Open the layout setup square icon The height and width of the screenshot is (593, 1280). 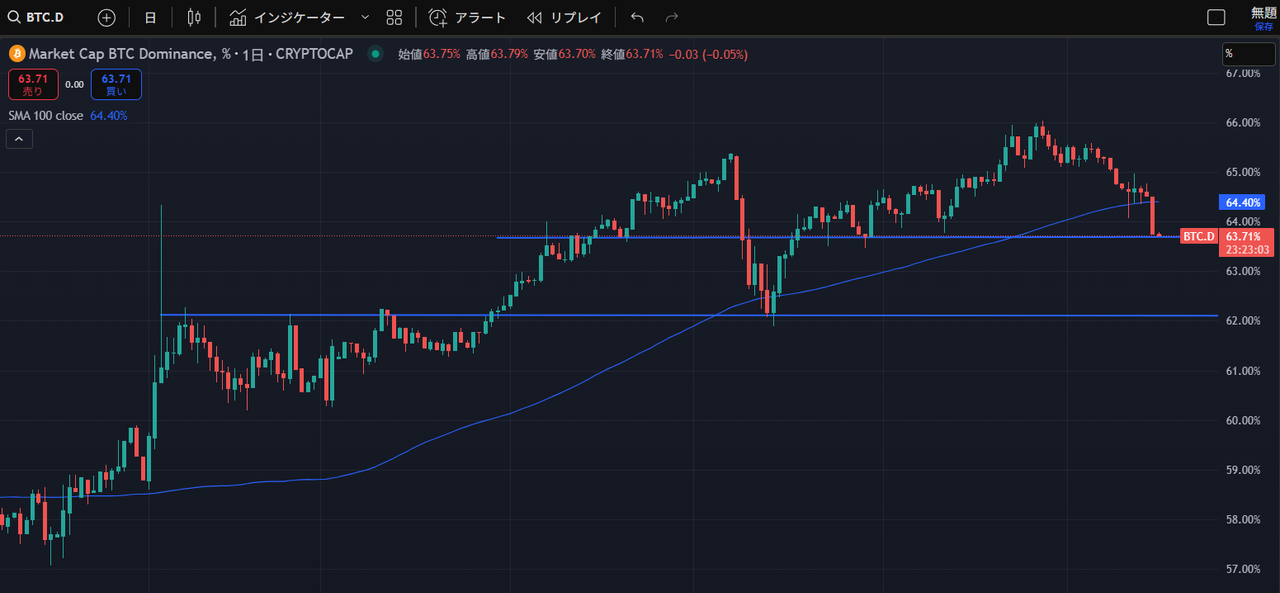pyautogui.click(x=1216, y=17)
